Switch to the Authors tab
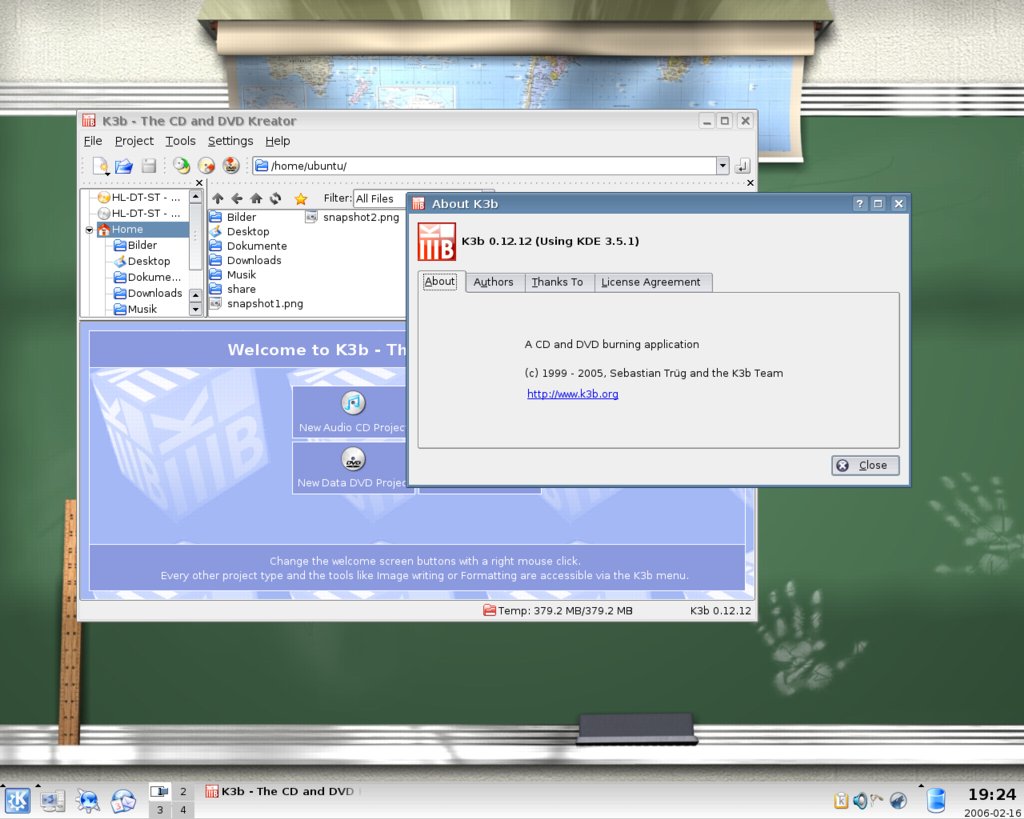Image resolution: width=1024 pixels, height=819 pixels. (493, 282)
